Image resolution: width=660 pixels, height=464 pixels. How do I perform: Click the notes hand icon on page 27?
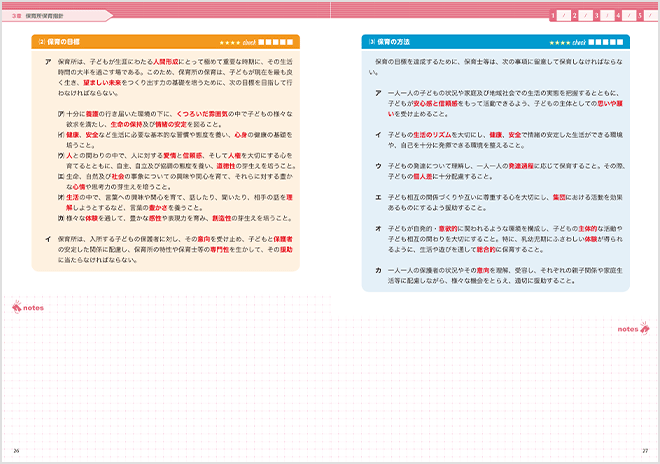pyautogui.click(x=644, y=328)
